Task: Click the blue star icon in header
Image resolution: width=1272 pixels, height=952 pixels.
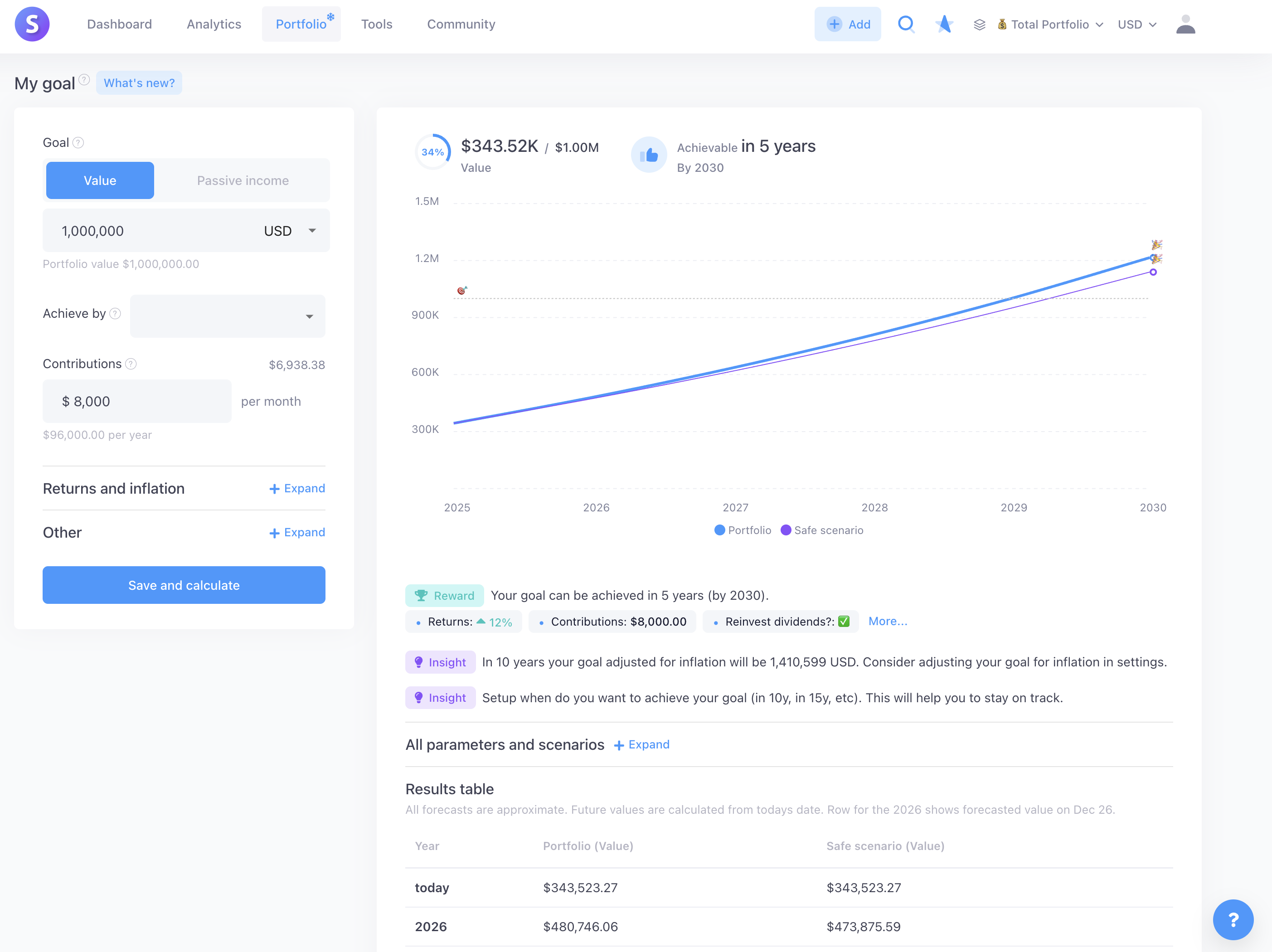Action: (x=944, y=24)
